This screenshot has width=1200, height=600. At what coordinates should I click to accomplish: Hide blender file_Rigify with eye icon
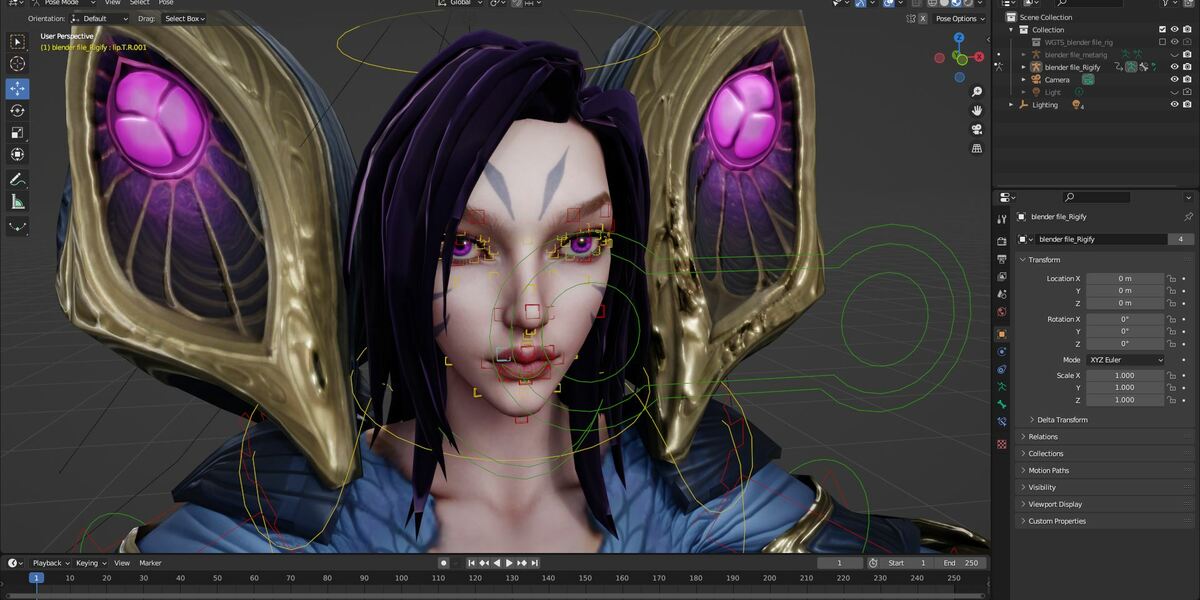[x=1175, y=67]
